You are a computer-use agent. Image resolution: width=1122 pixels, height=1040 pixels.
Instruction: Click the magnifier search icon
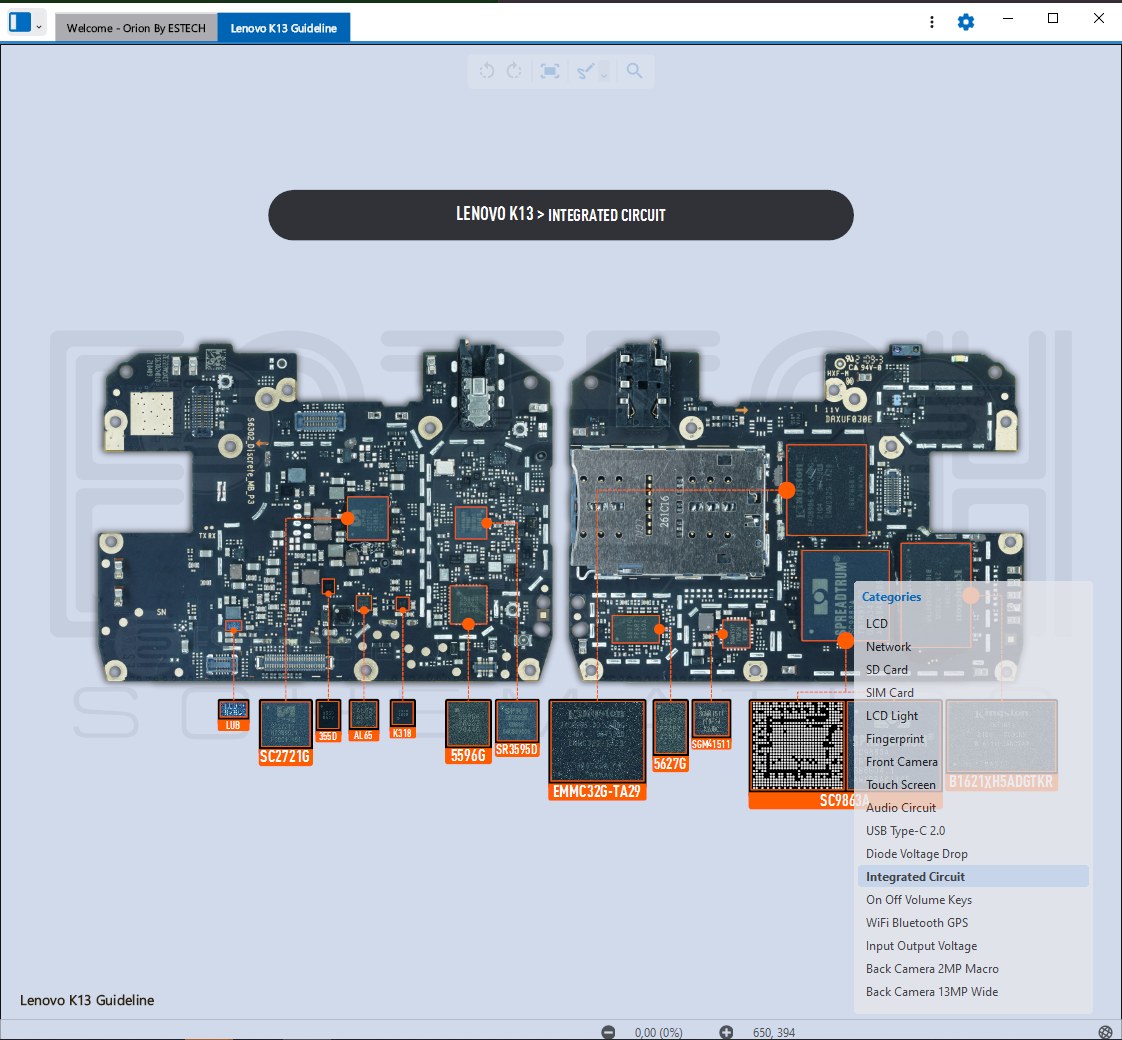(634, 71)
